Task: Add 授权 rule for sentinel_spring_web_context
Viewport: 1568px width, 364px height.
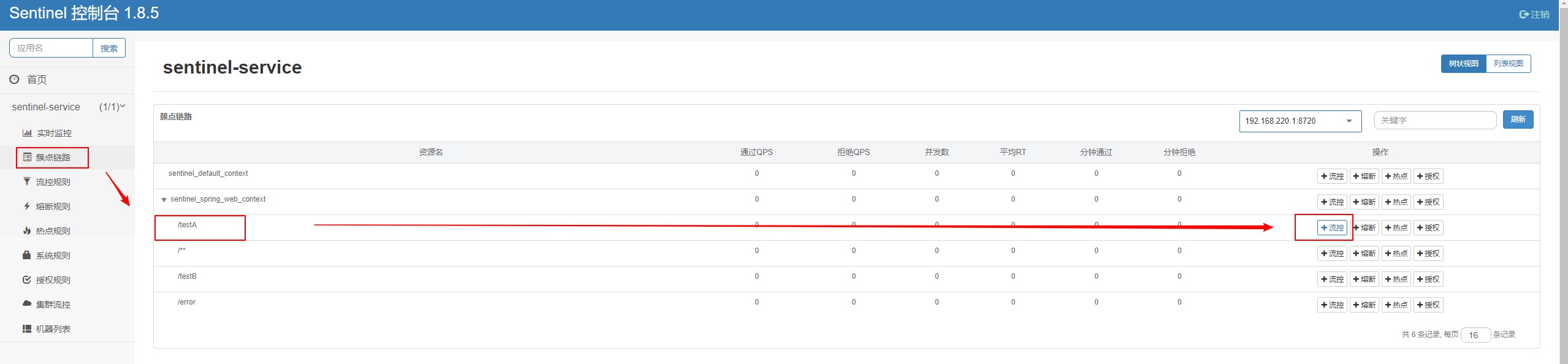Action: tap(1428, 202)
